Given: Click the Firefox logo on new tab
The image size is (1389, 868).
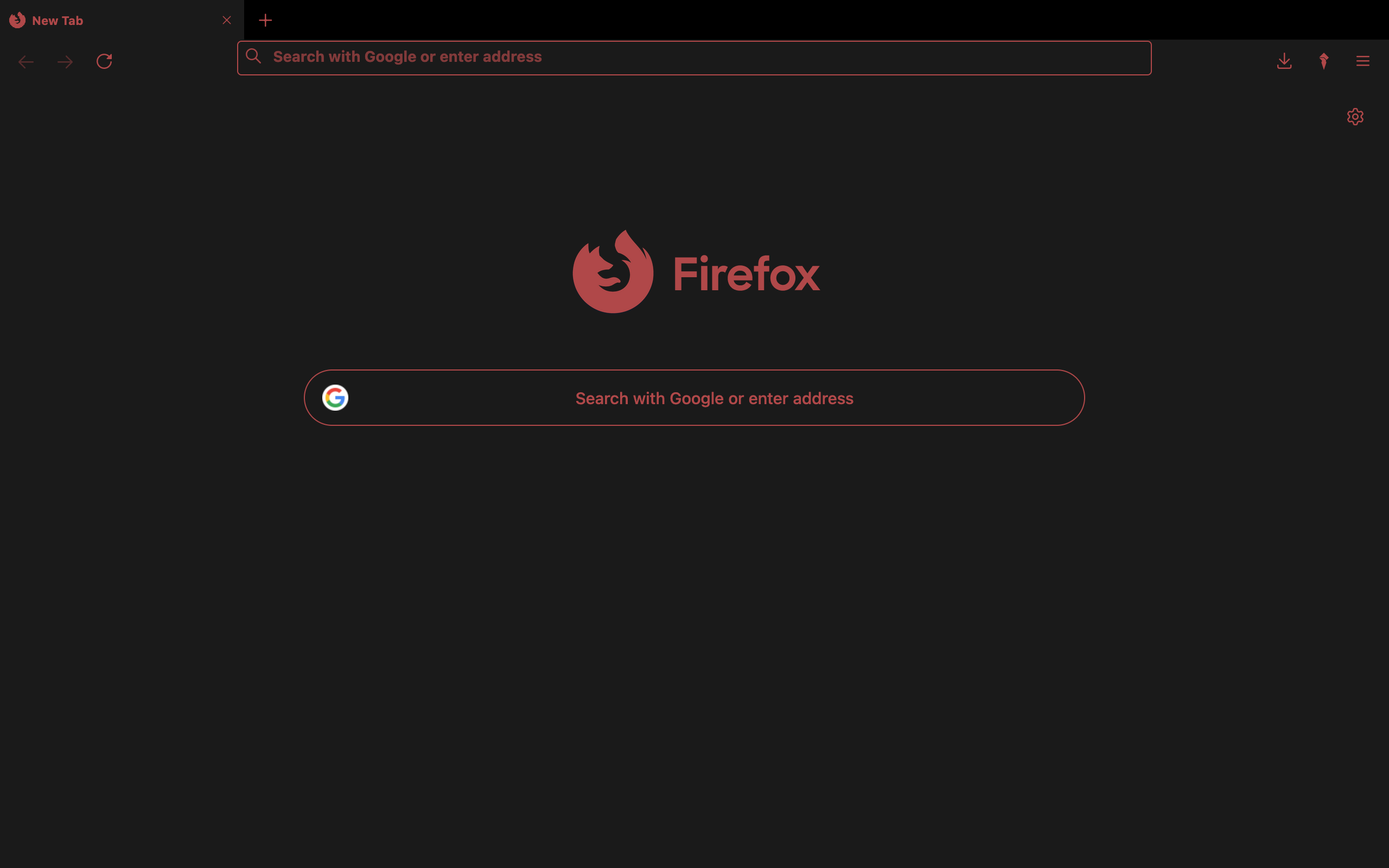Looking at the screenshot, I should click(612, 272).
